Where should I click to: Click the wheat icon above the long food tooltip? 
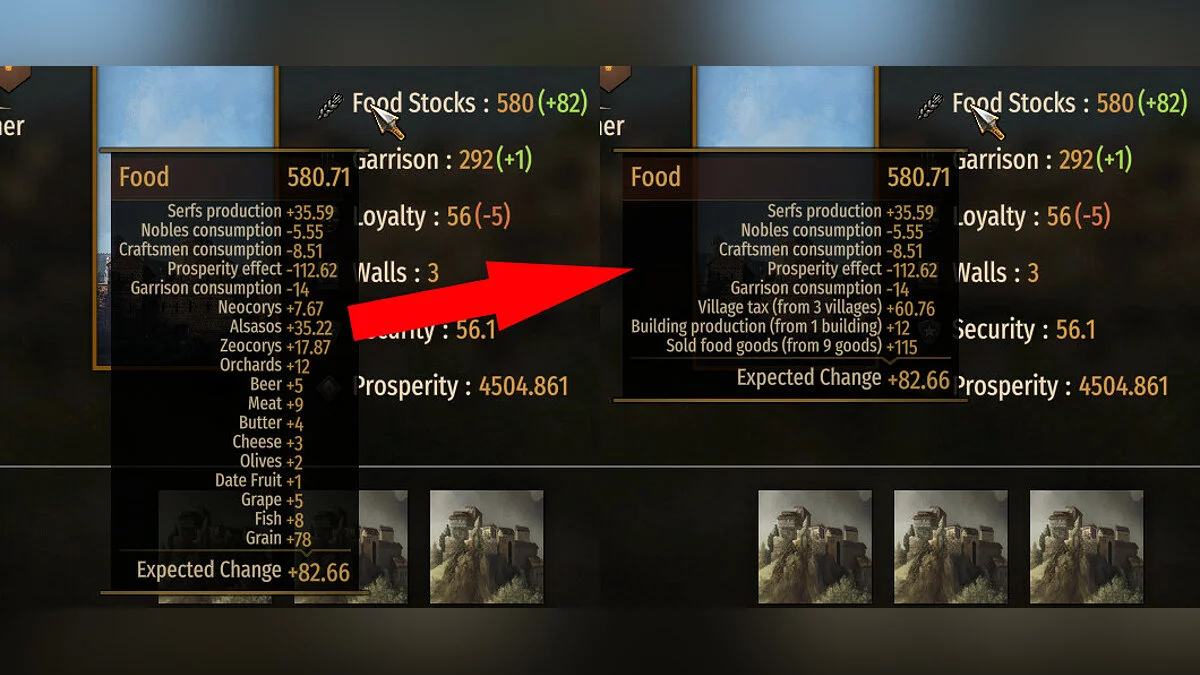(331, 105)
